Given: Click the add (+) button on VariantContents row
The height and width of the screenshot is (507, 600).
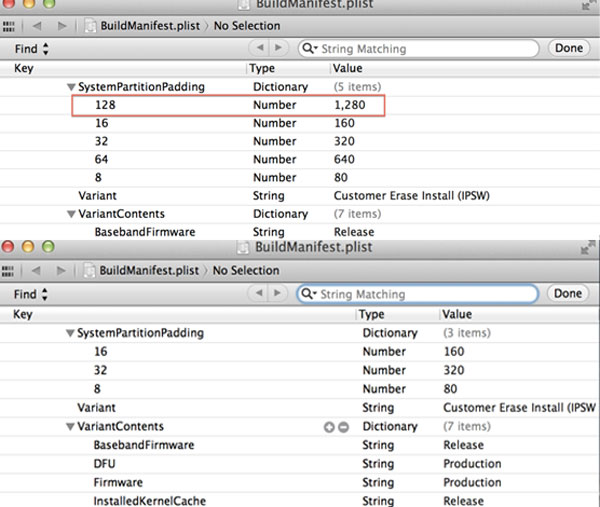Looking at the screenshot, I should click(329, 427).
